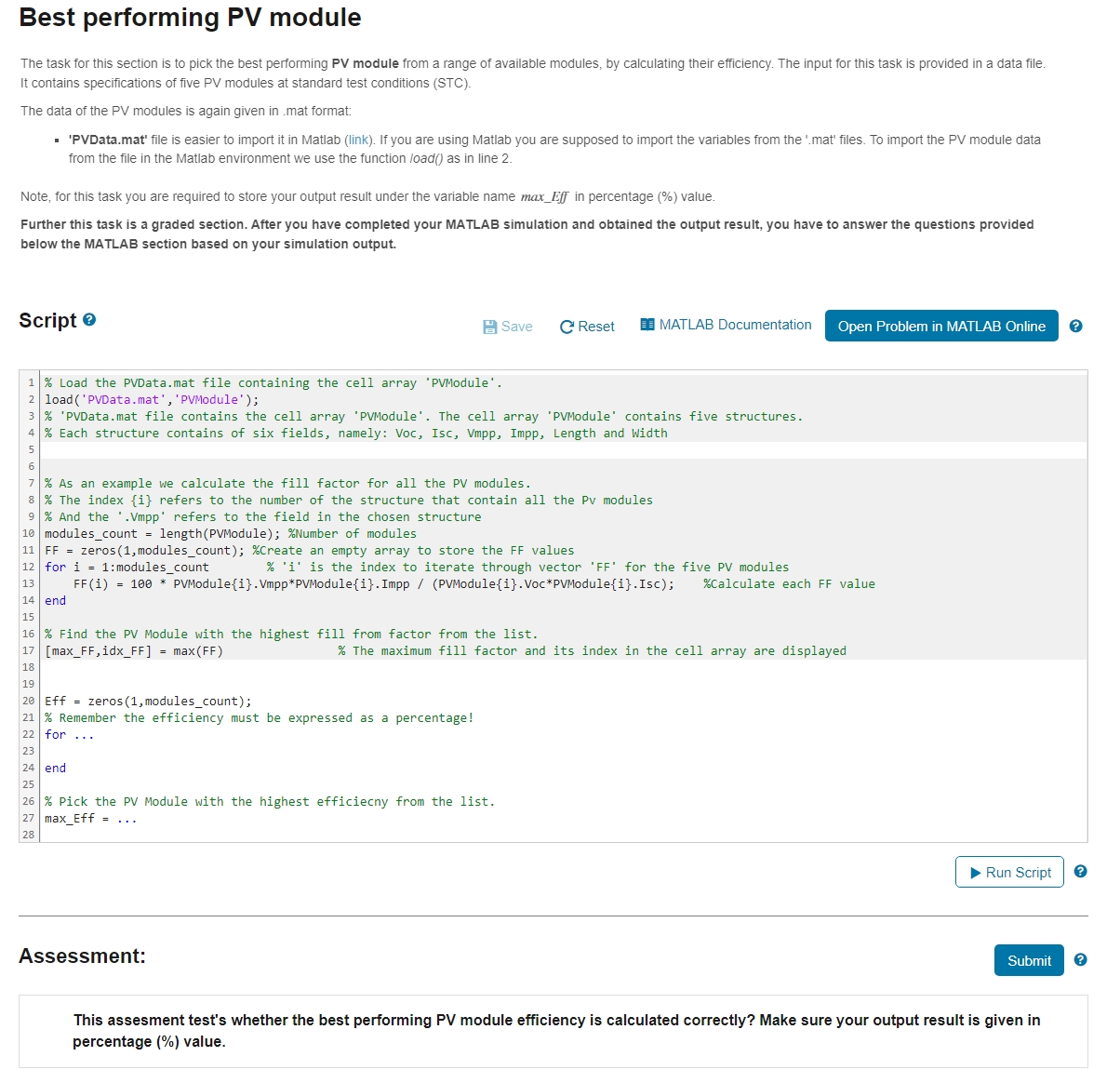The image size is (1120, 1083).
Task: Click the Run Script play triangle icon
Action: pyautogui.click(x=975, y=873)
